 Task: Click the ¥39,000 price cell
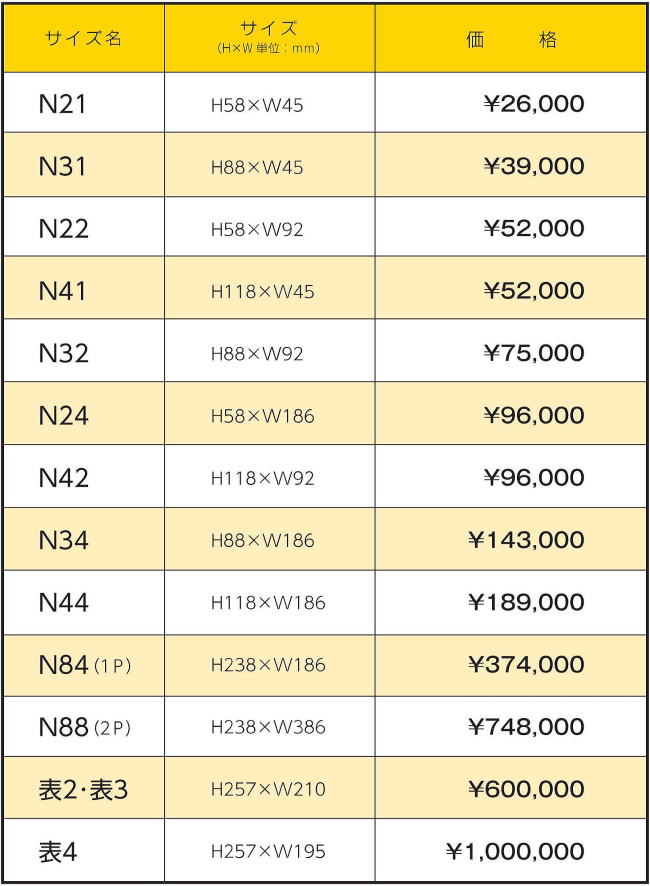click(x=533, y=166)
